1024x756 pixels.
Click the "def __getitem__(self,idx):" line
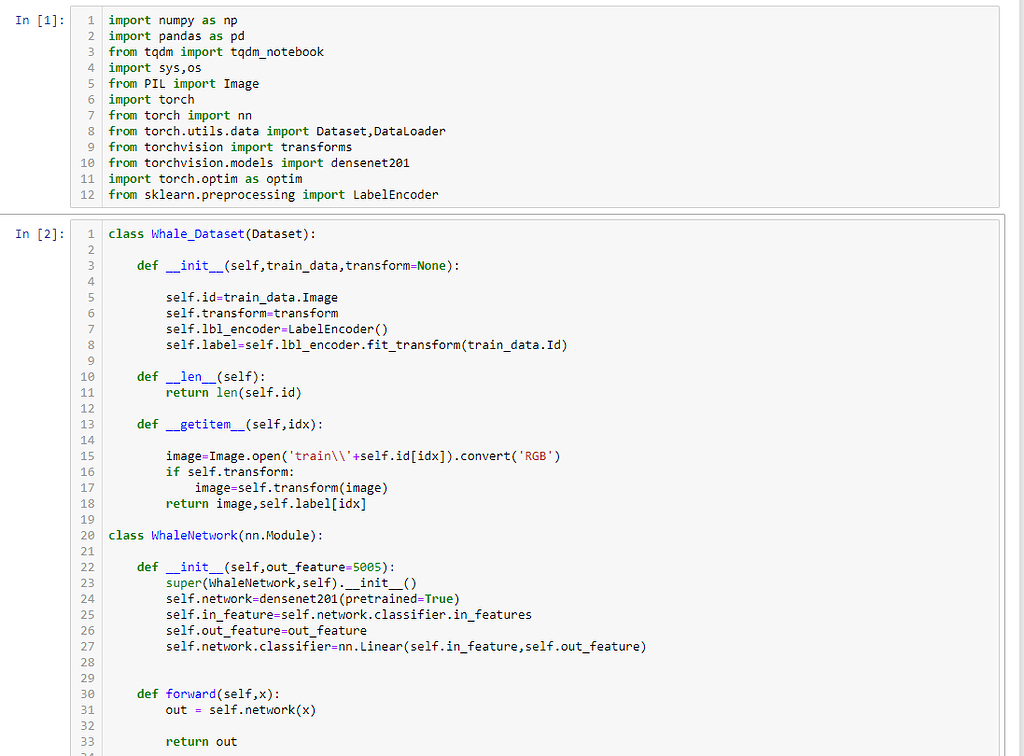(230, 424)
